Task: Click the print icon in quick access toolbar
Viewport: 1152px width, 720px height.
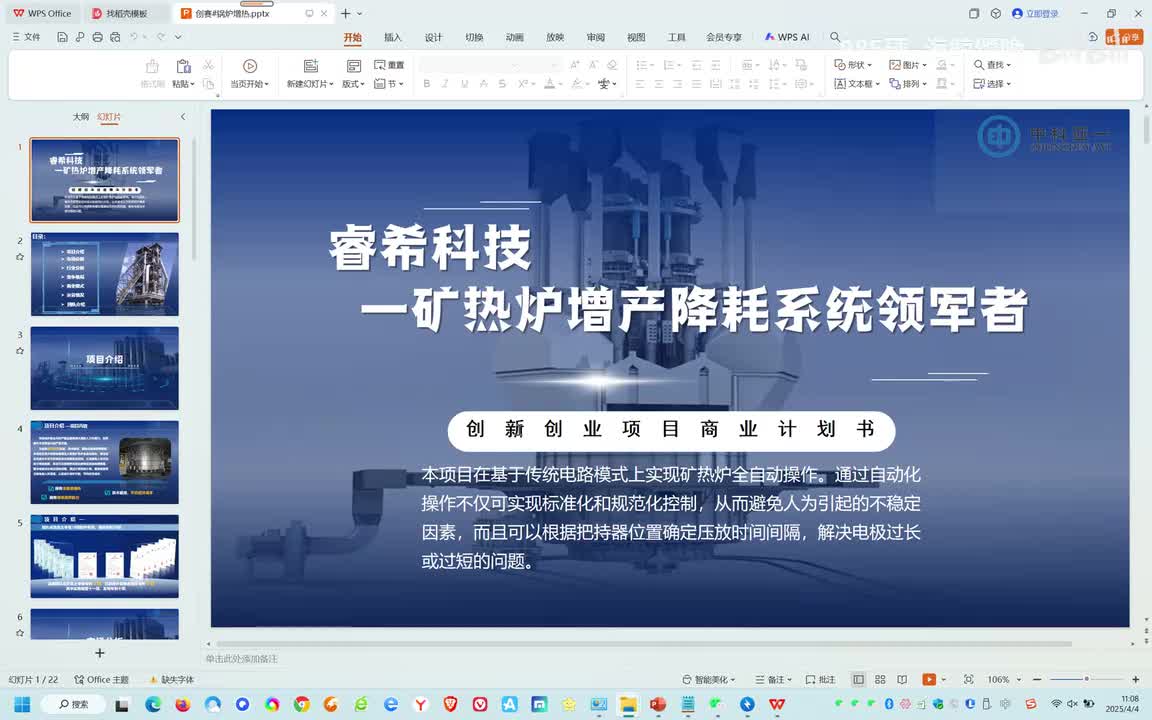Action: click(x=97, y=37)
